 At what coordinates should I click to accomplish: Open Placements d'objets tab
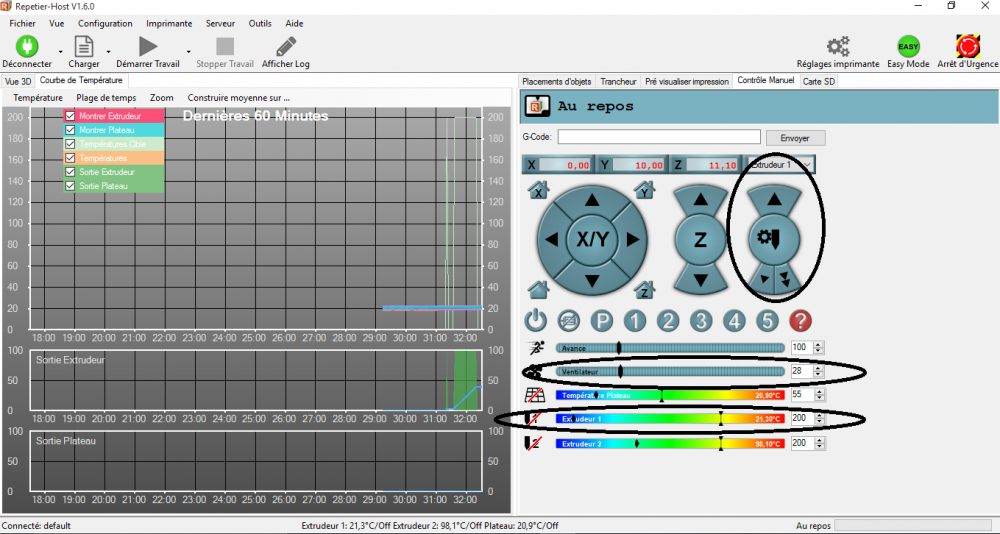click(x=557, y=82)
